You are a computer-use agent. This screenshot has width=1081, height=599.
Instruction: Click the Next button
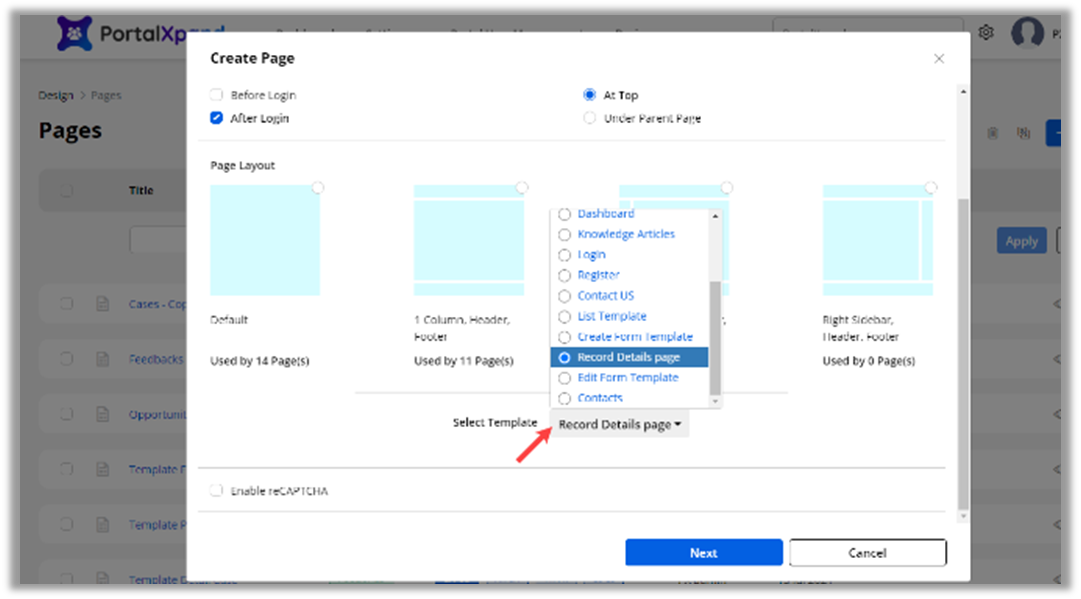[703, 553]
